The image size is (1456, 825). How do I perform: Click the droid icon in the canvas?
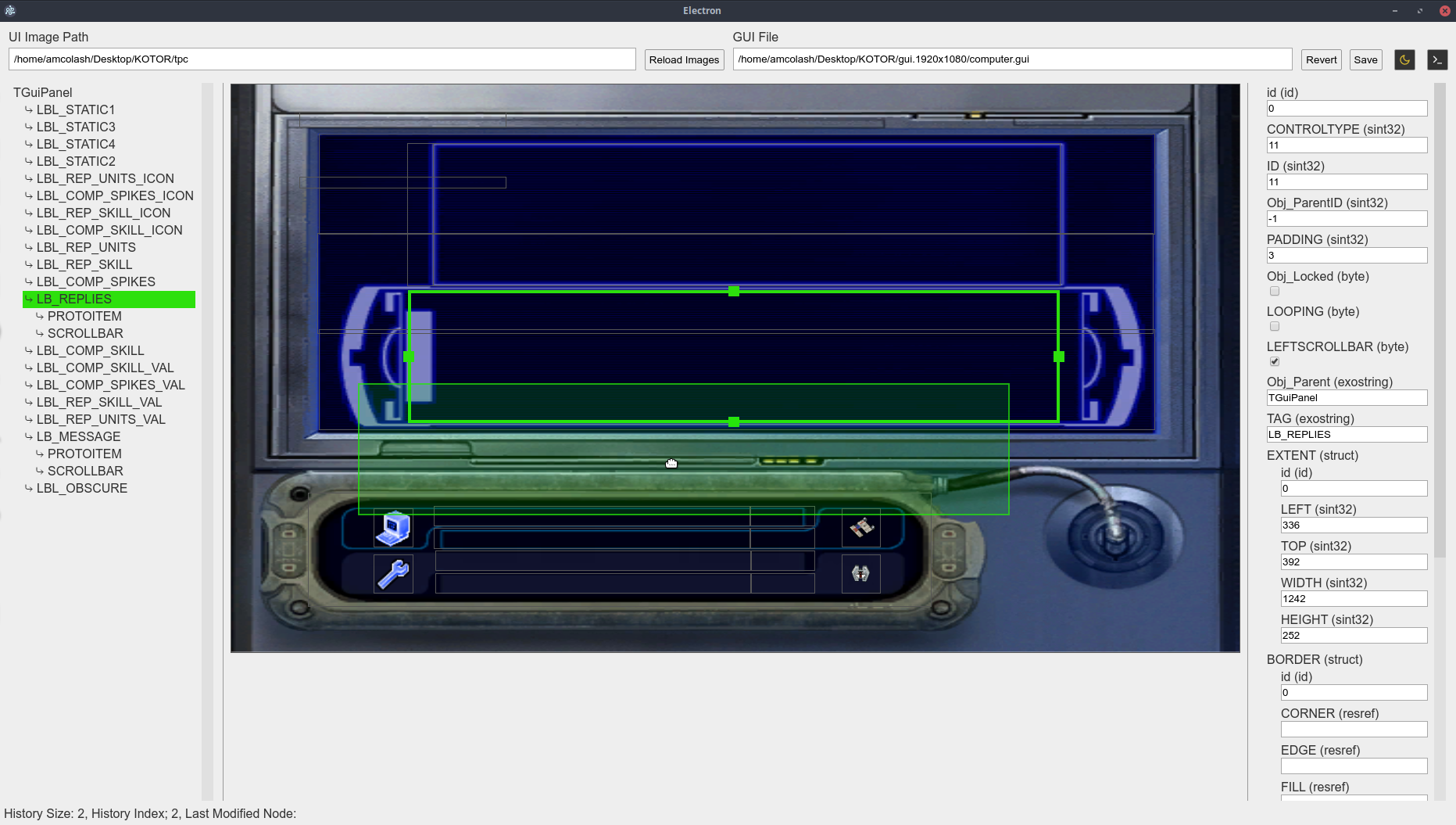(861, 574)
